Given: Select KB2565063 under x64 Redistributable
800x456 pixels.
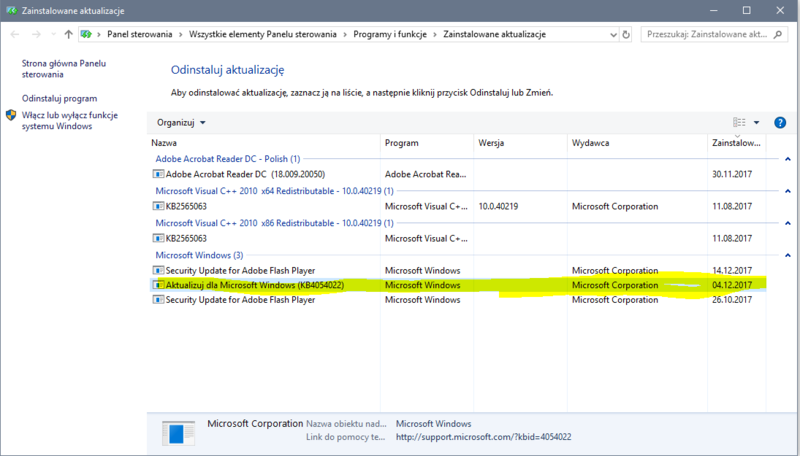Looking at the screenshot, I should tap(458, 207).
